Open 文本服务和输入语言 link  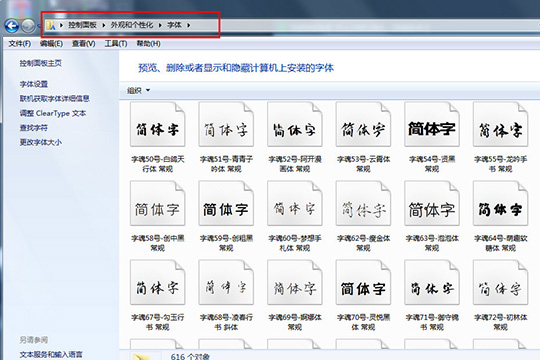51,354
